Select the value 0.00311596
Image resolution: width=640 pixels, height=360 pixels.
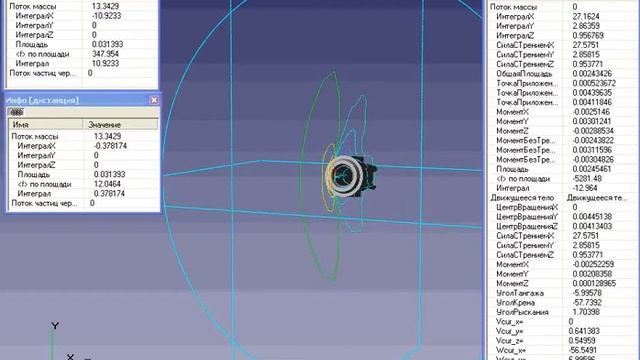(592, 150)
